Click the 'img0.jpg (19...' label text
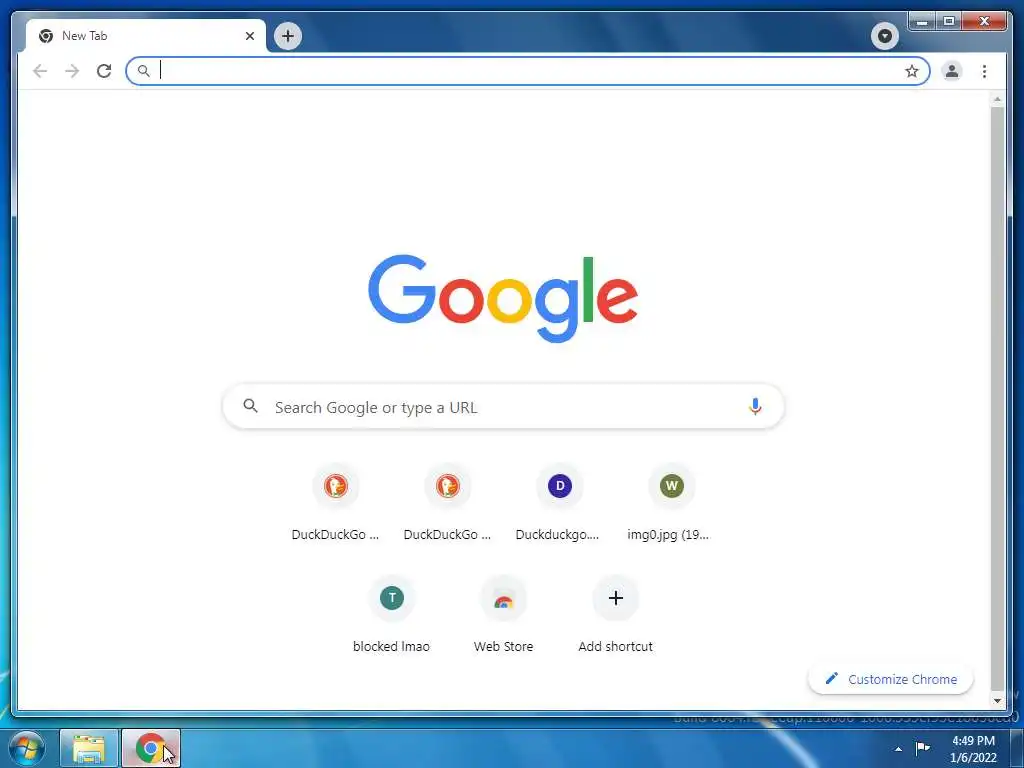The height and width of the screenshot is (768, 1024). tap(668, 535)
